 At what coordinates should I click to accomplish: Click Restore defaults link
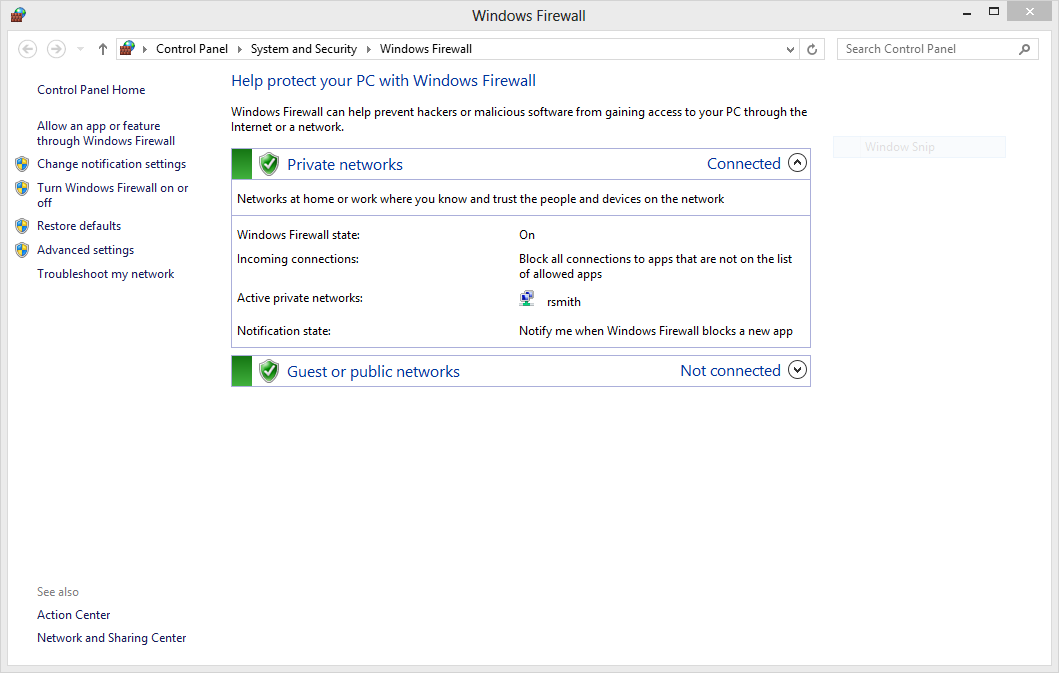coord(79,226)
